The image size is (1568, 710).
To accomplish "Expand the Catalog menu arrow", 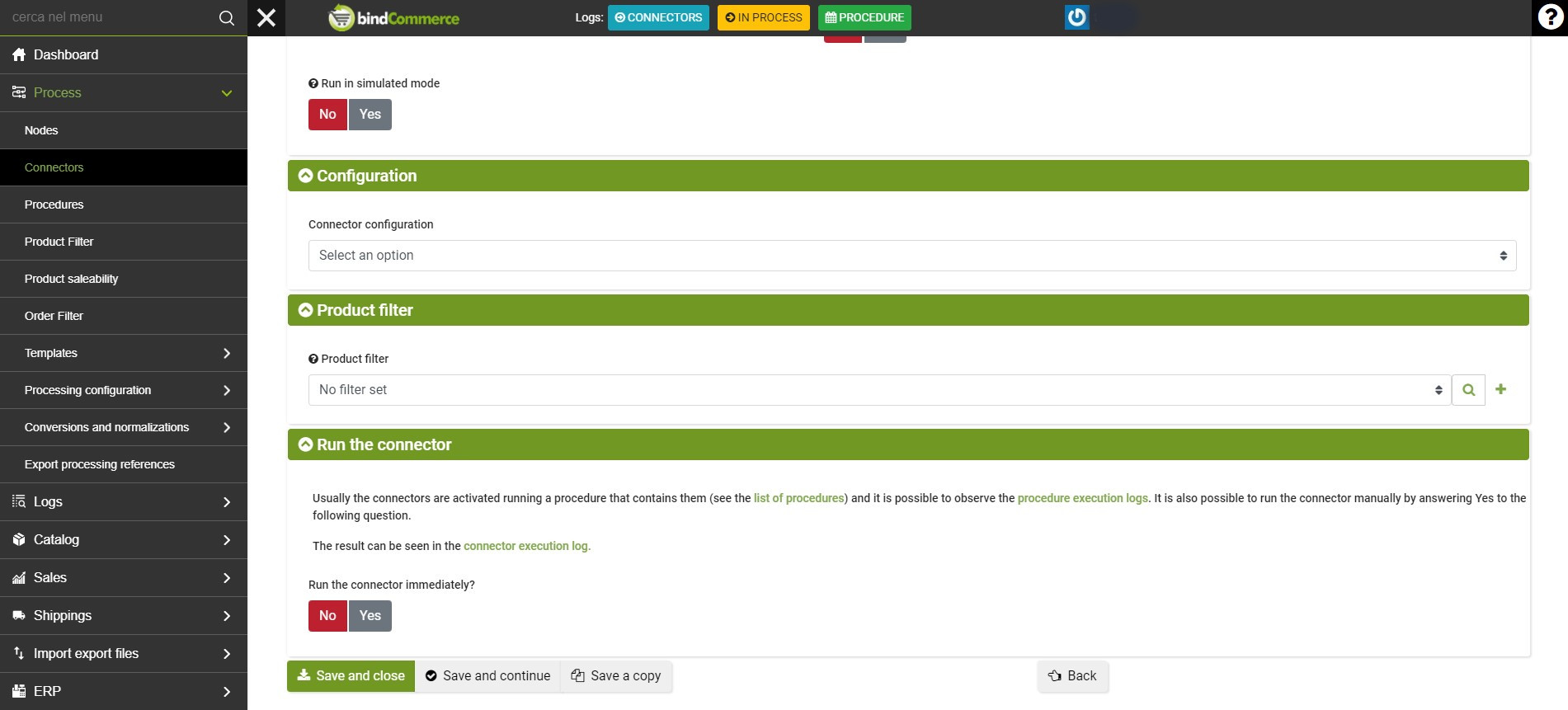I will (x=227, y=540).
